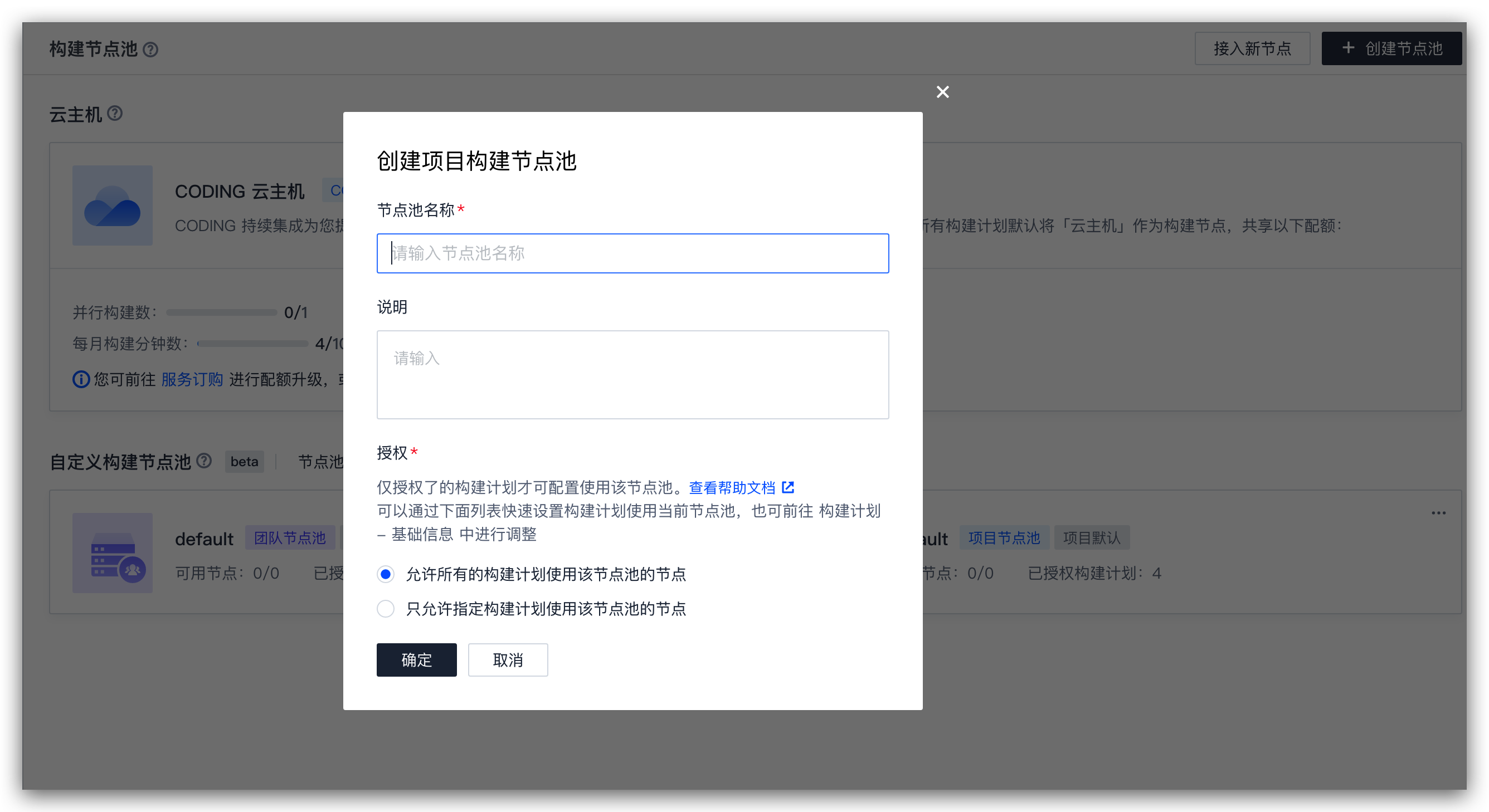This screenshot has width=1489, height=812.
Task: Close the create node pool dialog
Action: pos(942,92)
